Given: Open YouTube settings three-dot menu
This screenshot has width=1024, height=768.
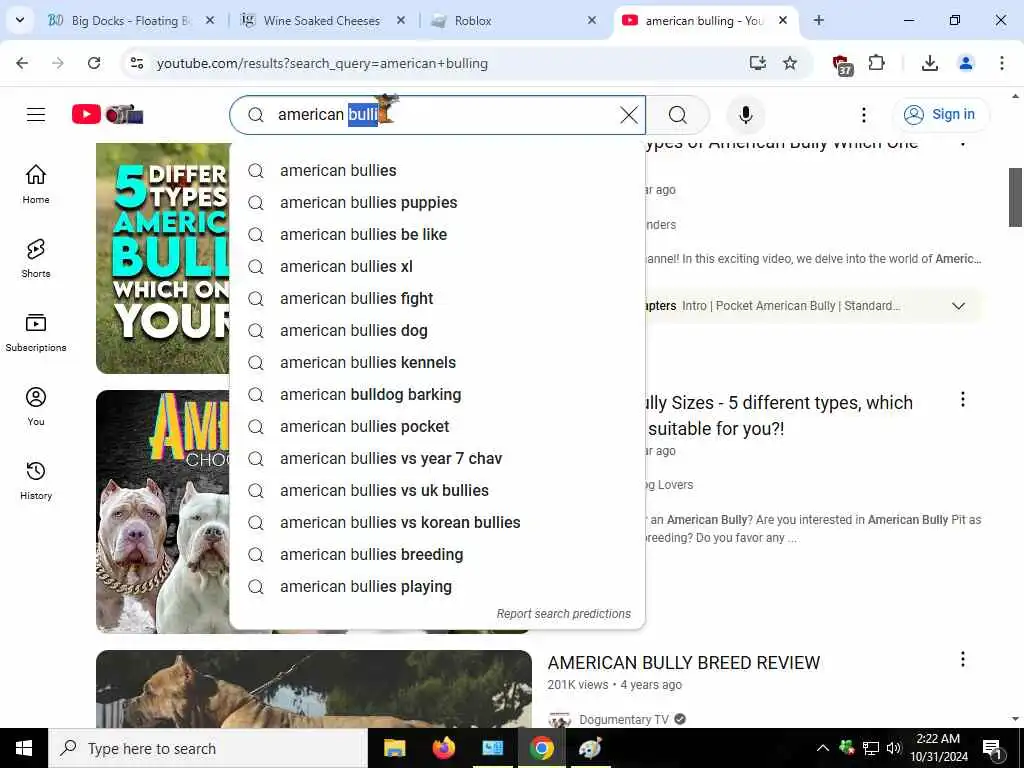Looking at the screenshot, I should [x=863, y=115].
